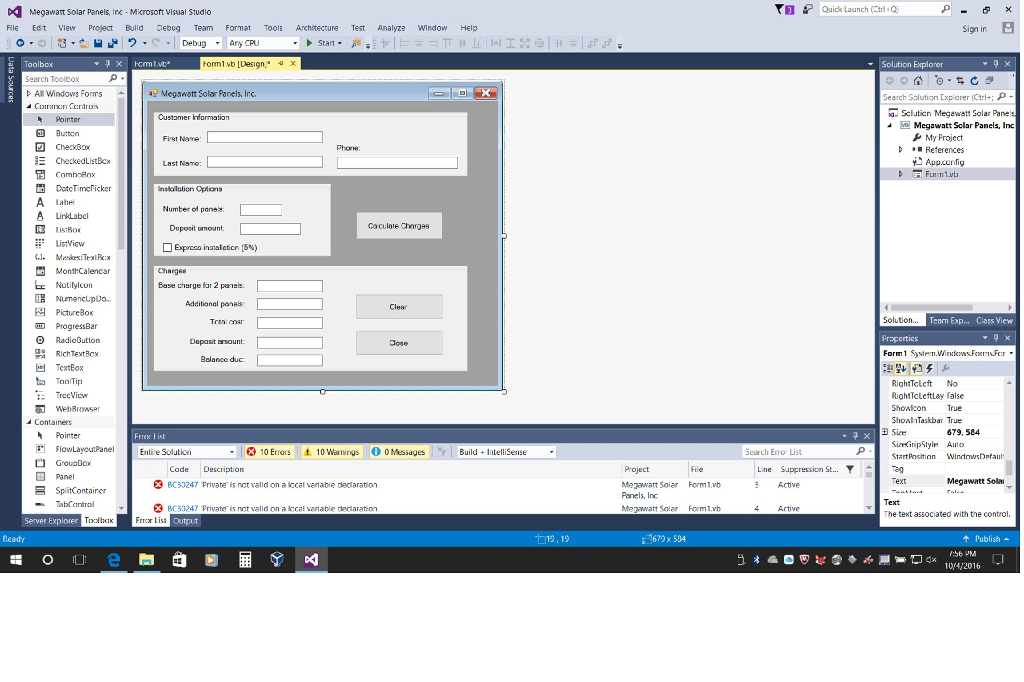Click the Refresh icon in Solution Explorer
The image size is (1024, 682).
(974, 80)
